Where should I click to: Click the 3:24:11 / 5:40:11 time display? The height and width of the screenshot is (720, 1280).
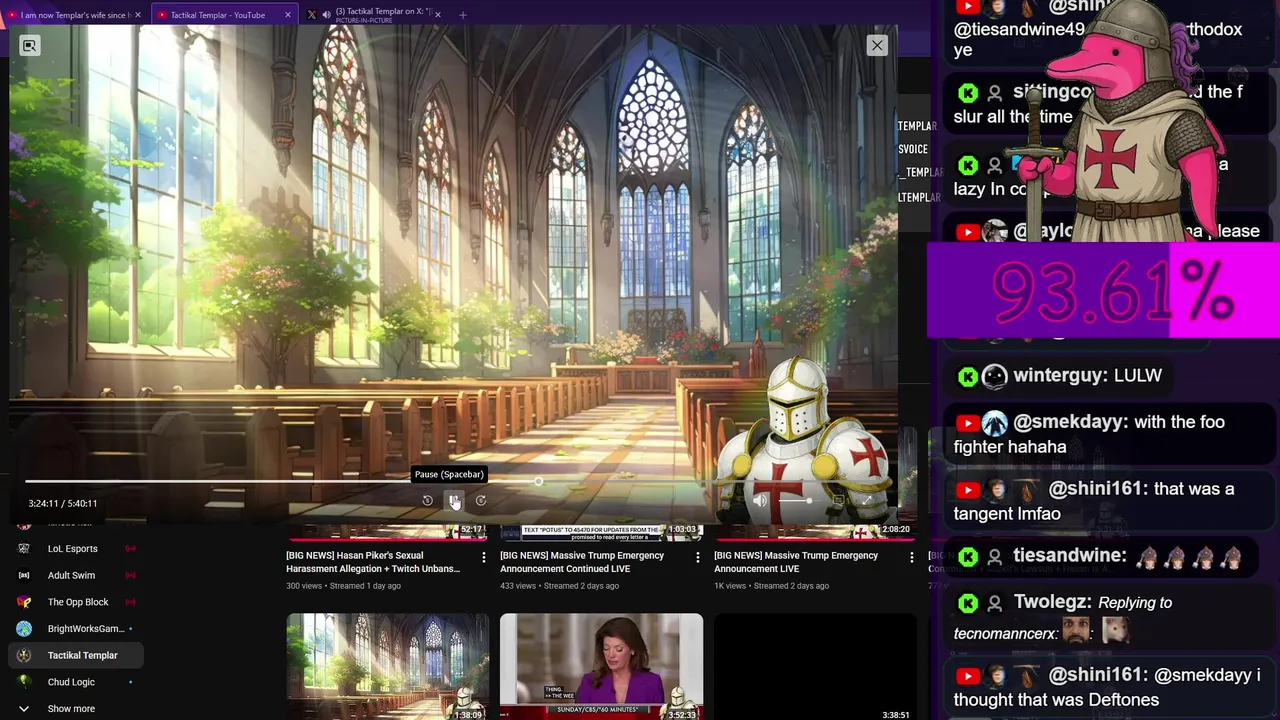click(62, 503)
